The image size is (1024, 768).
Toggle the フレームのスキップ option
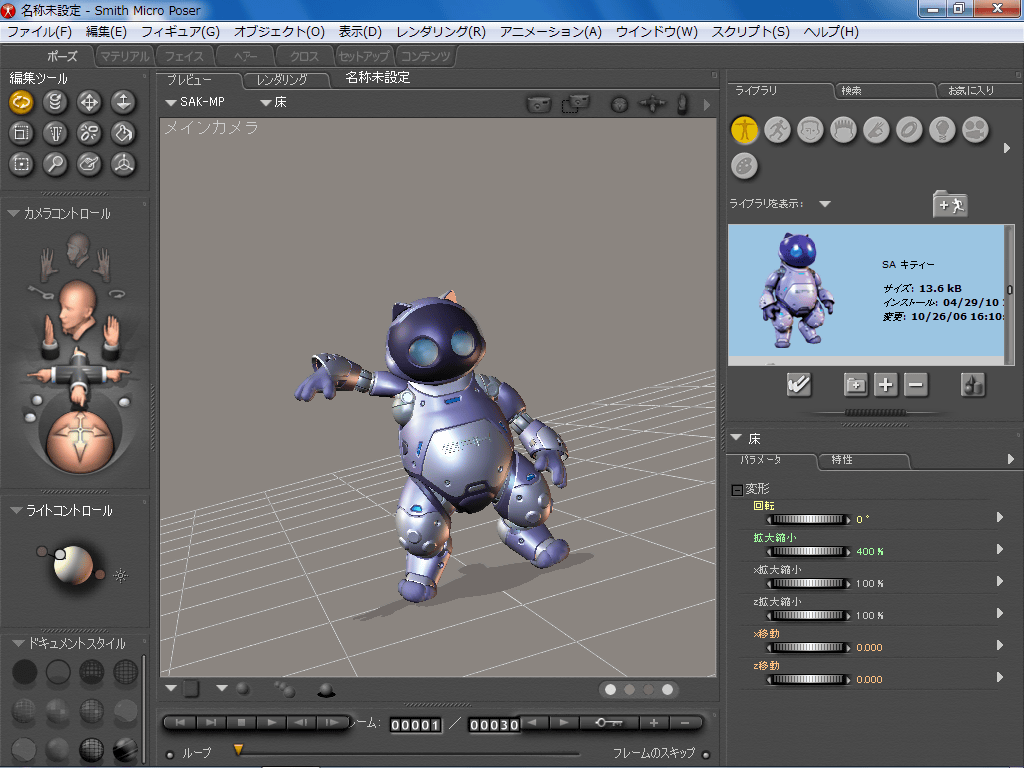tap(706, 754)
